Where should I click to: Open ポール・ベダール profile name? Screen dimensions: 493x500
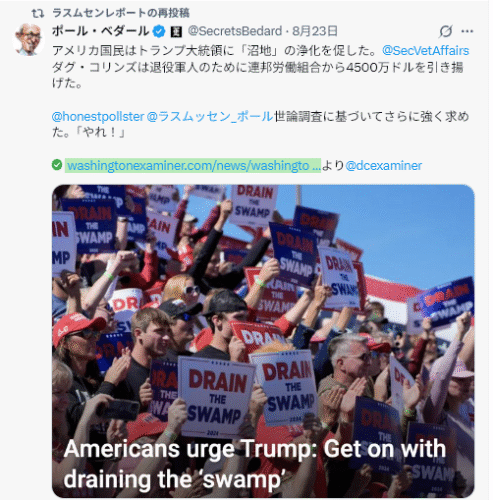[100, 31]
